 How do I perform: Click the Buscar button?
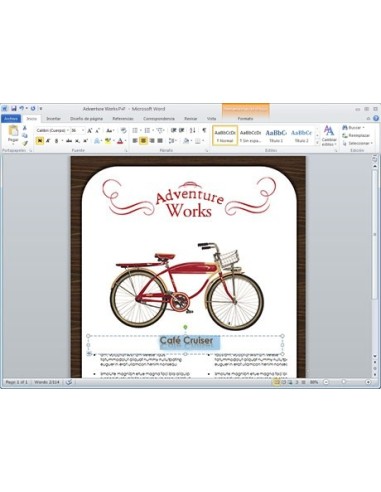point(353,128)
